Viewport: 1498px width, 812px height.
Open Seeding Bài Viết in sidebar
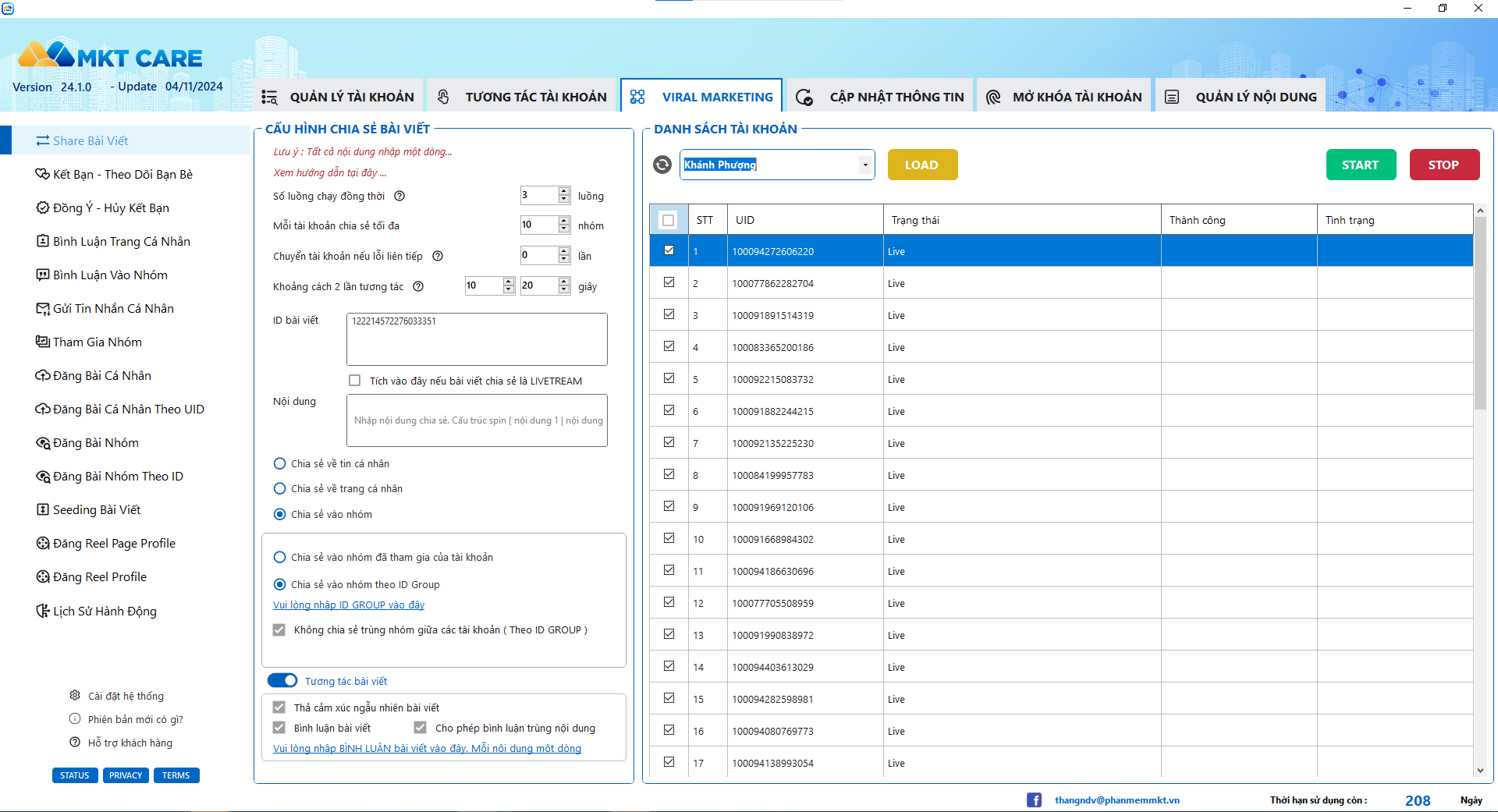point(97,510)
